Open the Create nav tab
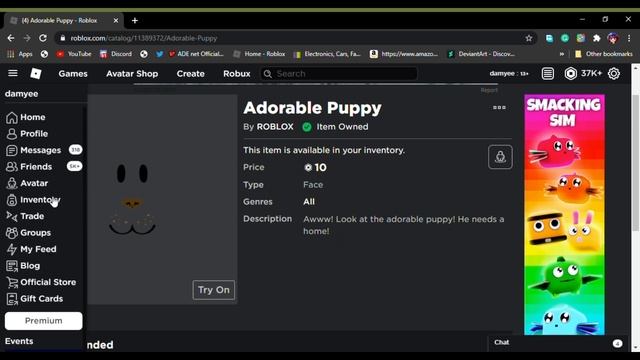The width and height of the screenshot is (640, 360). click(x=191, y=74)
